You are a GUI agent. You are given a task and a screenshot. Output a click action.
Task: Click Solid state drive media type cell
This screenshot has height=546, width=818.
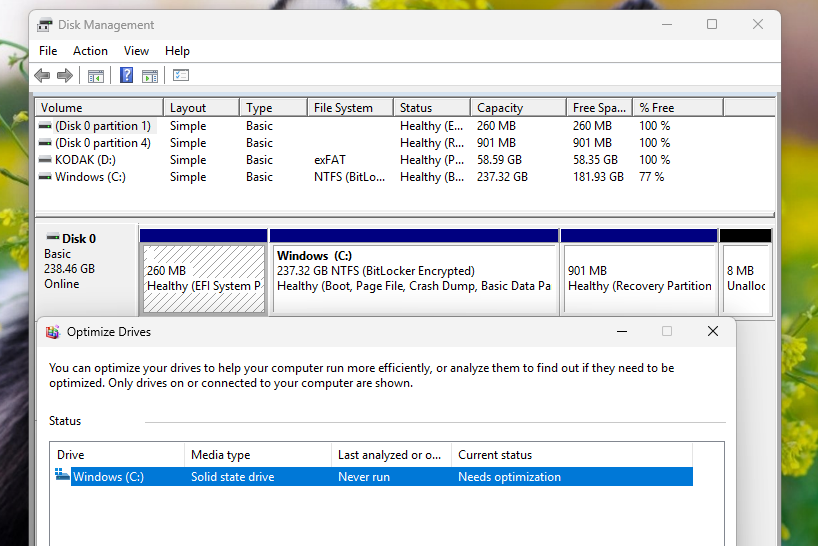point(232,477)
